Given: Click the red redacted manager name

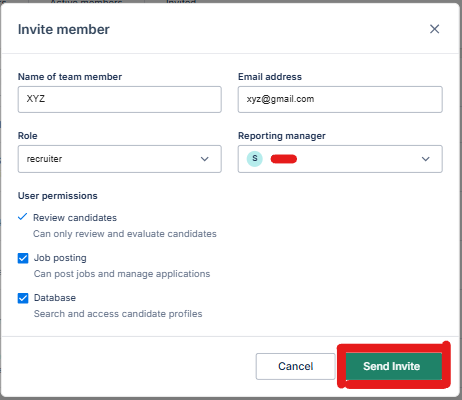Looking at the screenshot, I should click(x=284, y=159).
